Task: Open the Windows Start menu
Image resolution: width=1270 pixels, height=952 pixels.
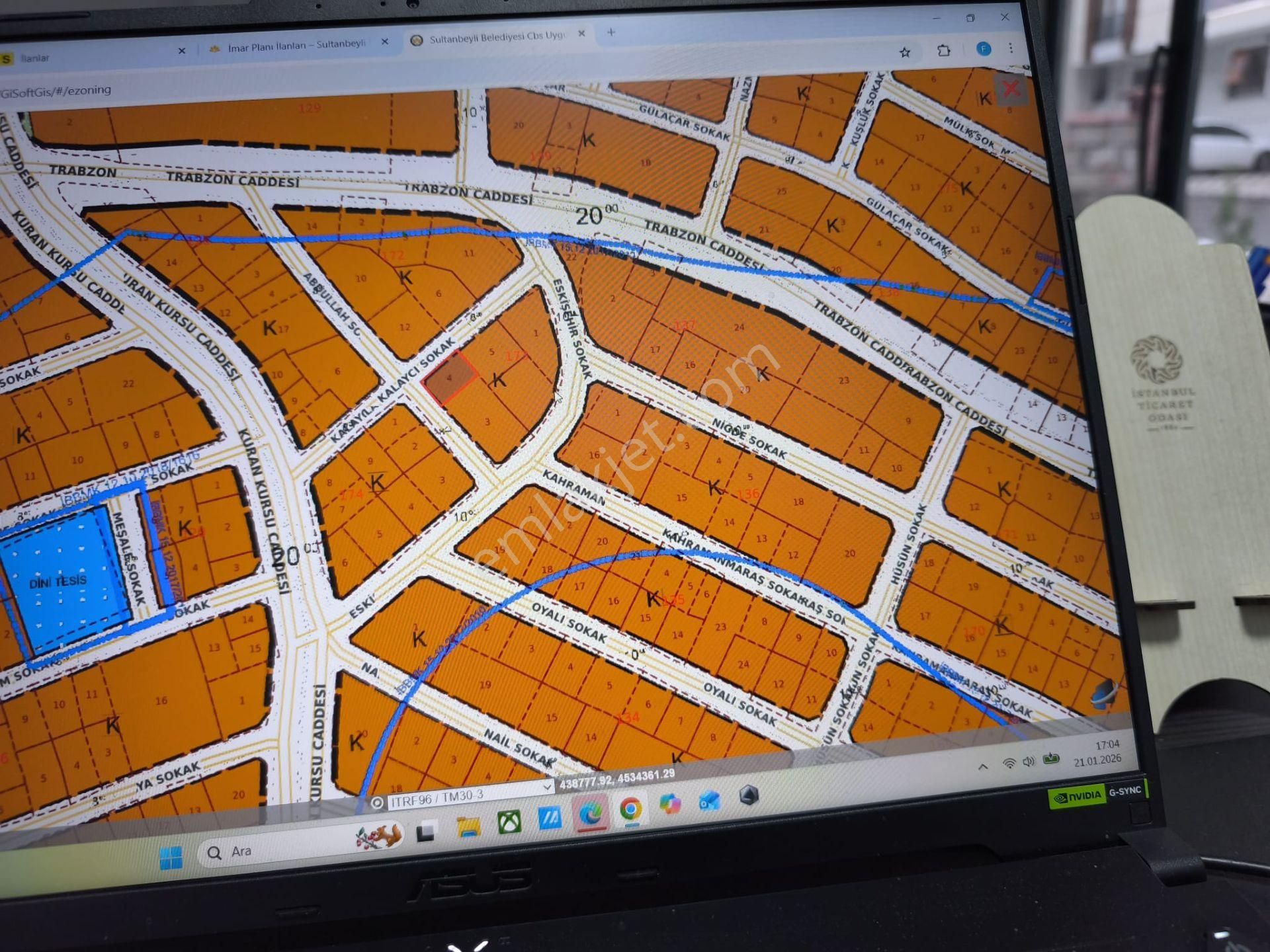Action: click(x=171, y=858)
